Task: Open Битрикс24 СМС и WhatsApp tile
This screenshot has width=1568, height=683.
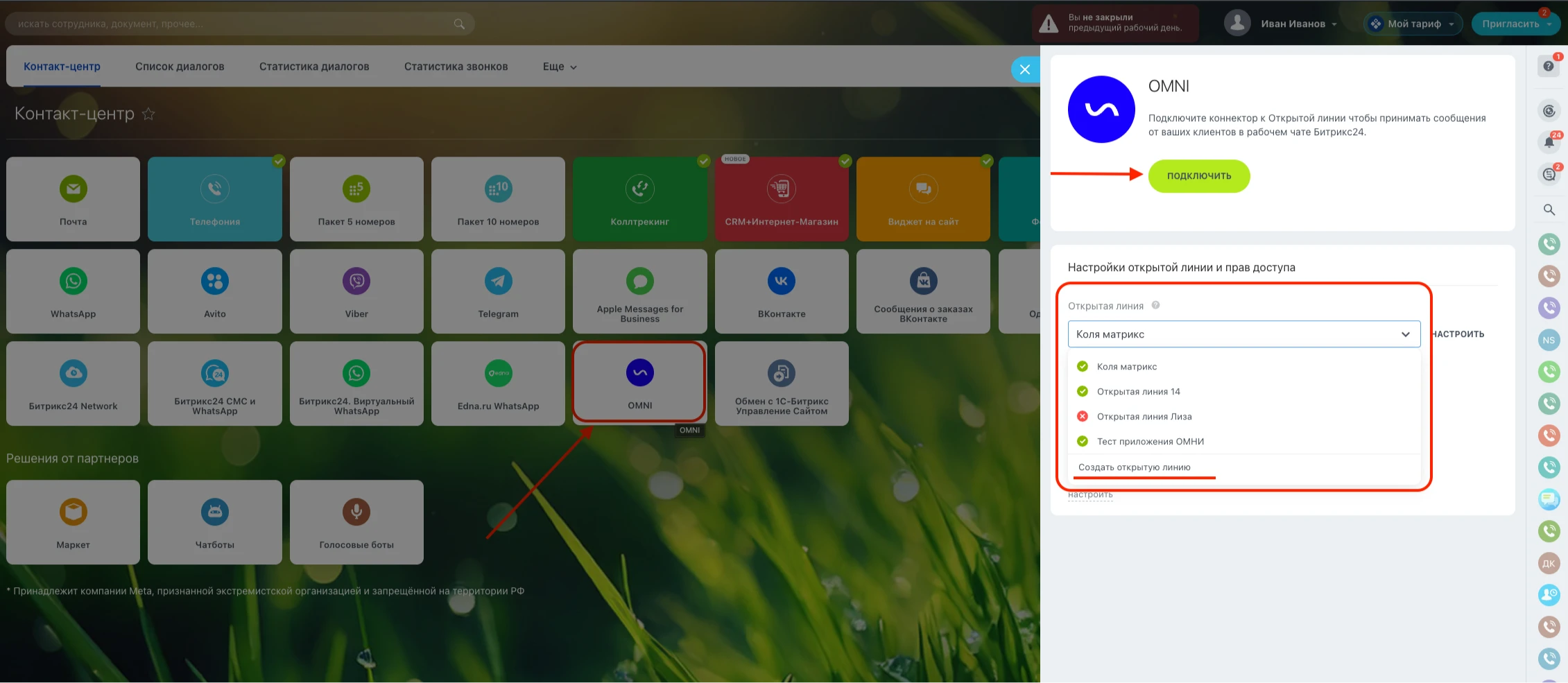Action: pos(215,383)
